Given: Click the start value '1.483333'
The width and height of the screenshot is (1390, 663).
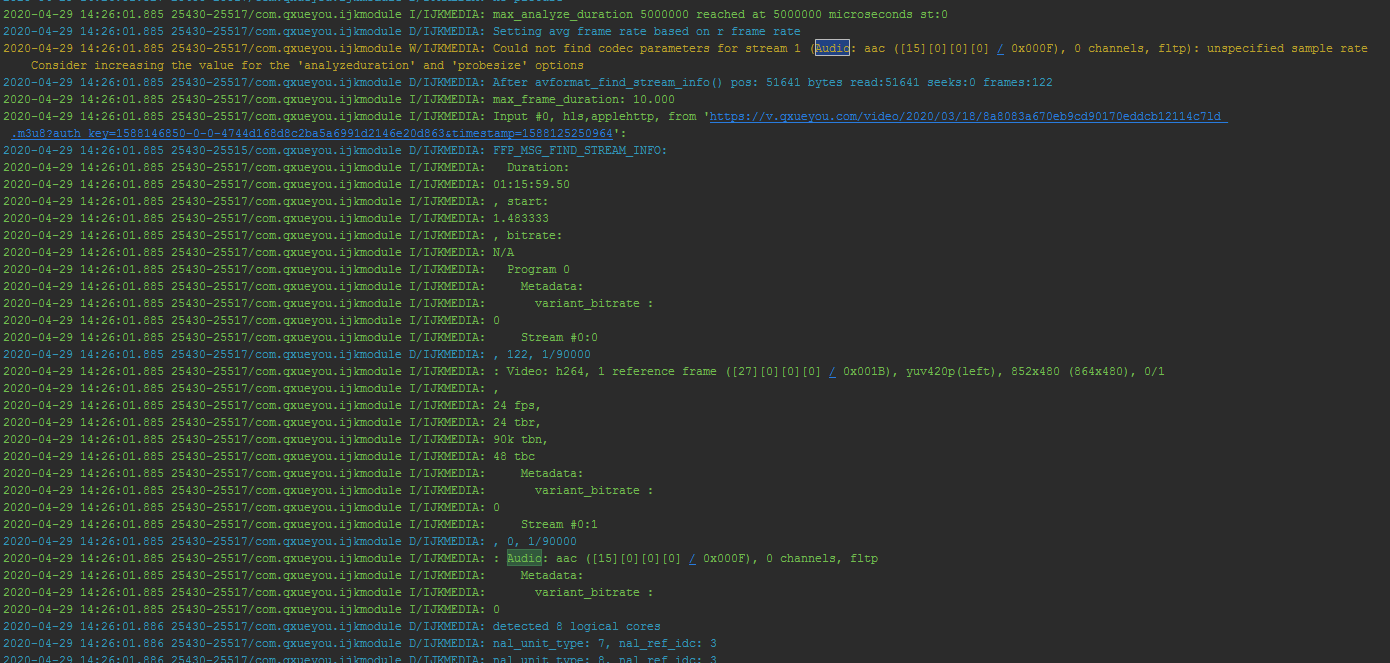Looking at the screenshot, I should (x=521, y=218).
